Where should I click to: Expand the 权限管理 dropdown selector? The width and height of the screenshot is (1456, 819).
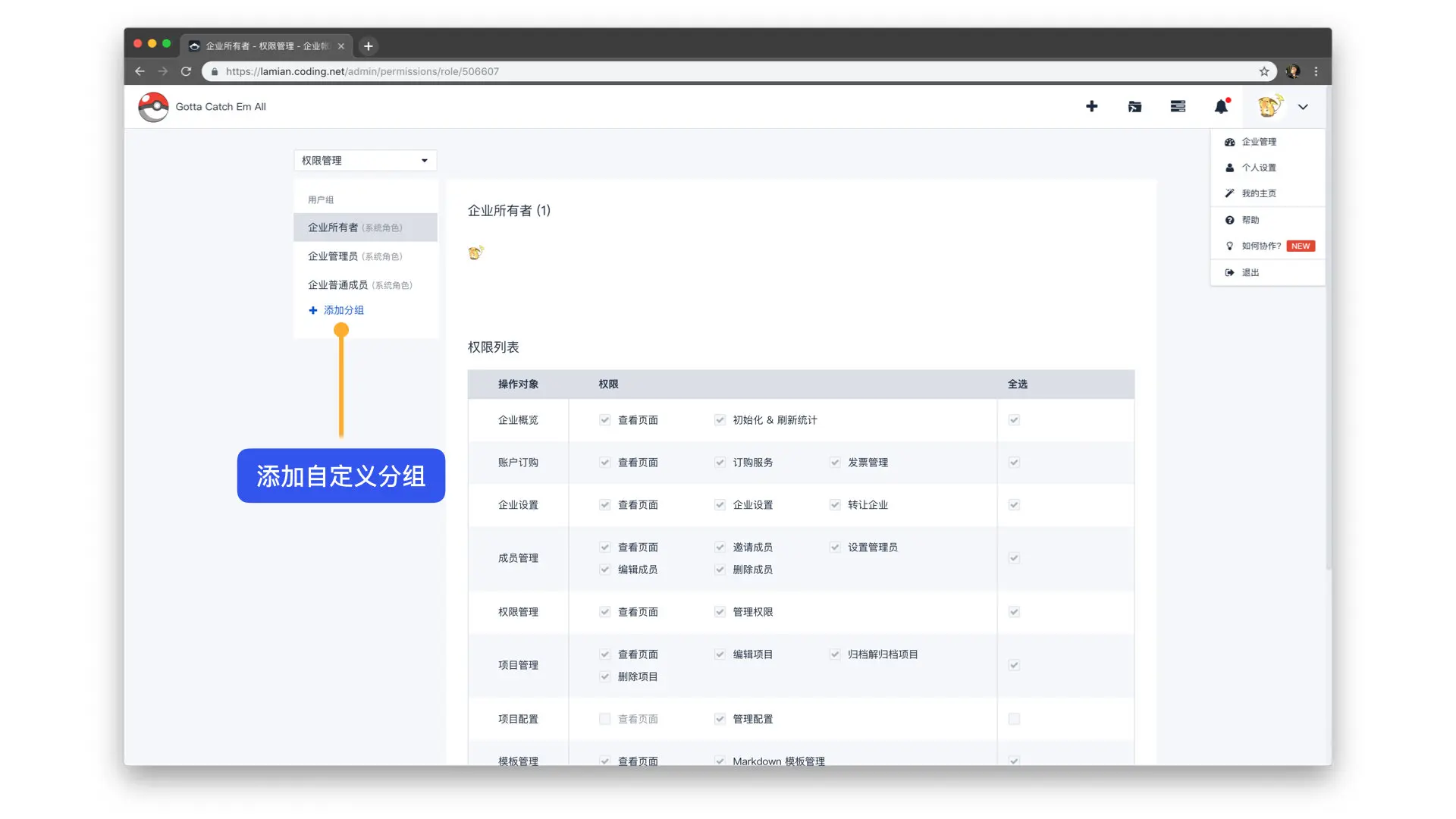click(x=365, y=161)
